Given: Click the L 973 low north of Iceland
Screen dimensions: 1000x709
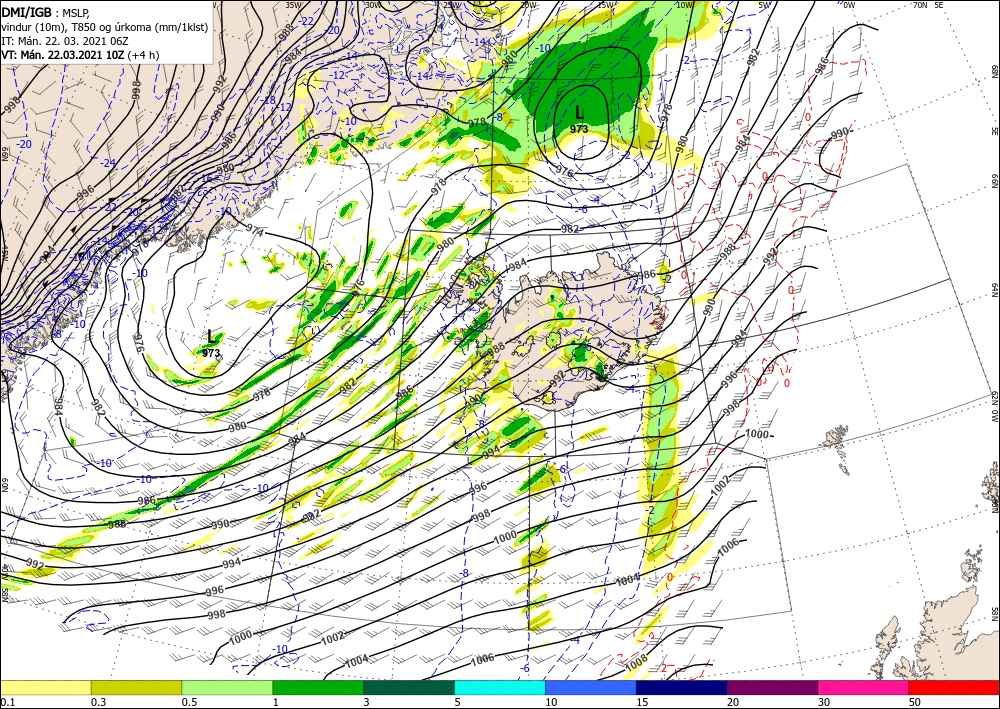Looking at the screenshot, I should click(x=579, y=119).
